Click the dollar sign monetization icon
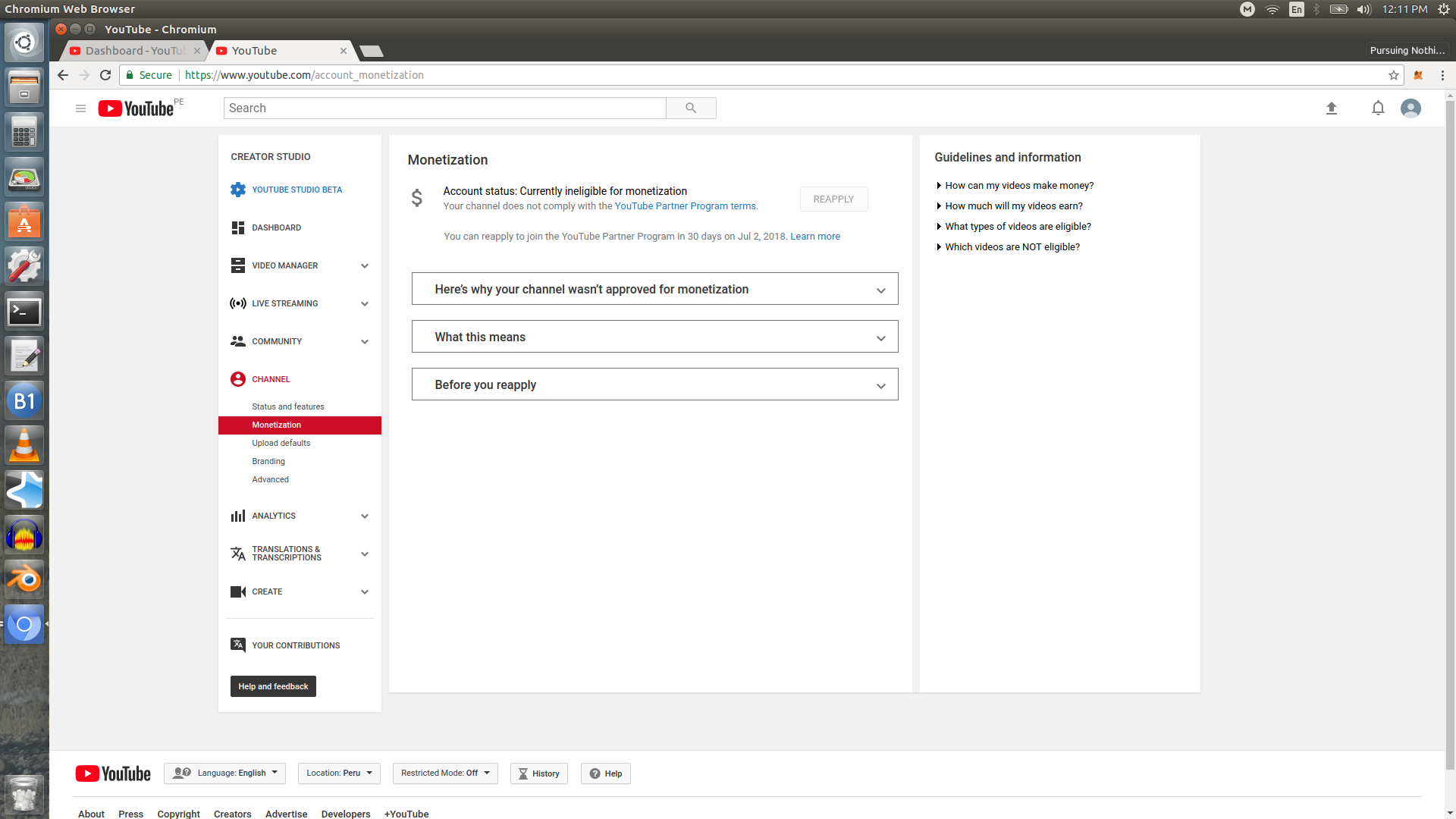This screenshot has width=1456, height=819. click(417, 198)
